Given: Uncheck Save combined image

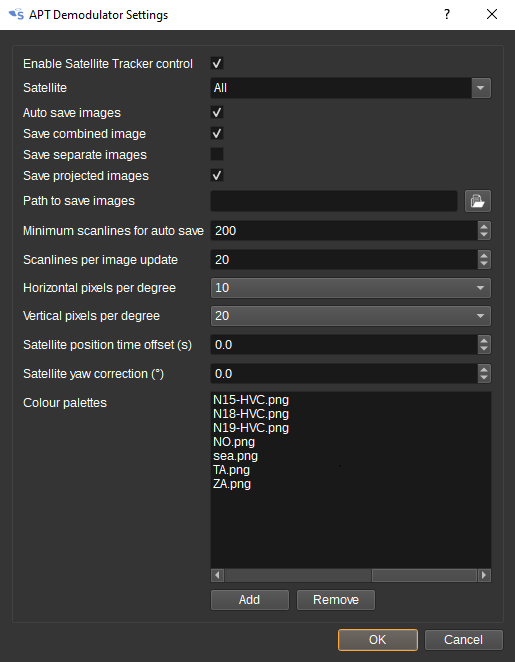Looking at the screenshot, I should click(217, 133).
